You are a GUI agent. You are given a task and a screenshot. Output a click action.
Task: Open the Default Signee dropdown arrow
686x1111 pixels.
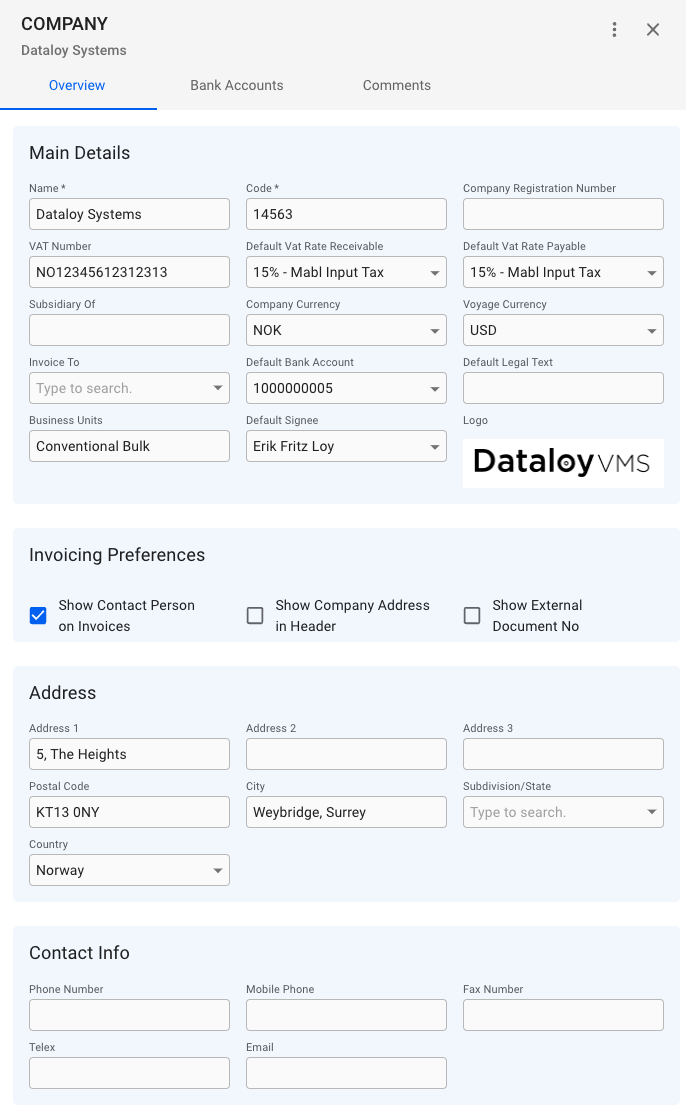(435, 446)
